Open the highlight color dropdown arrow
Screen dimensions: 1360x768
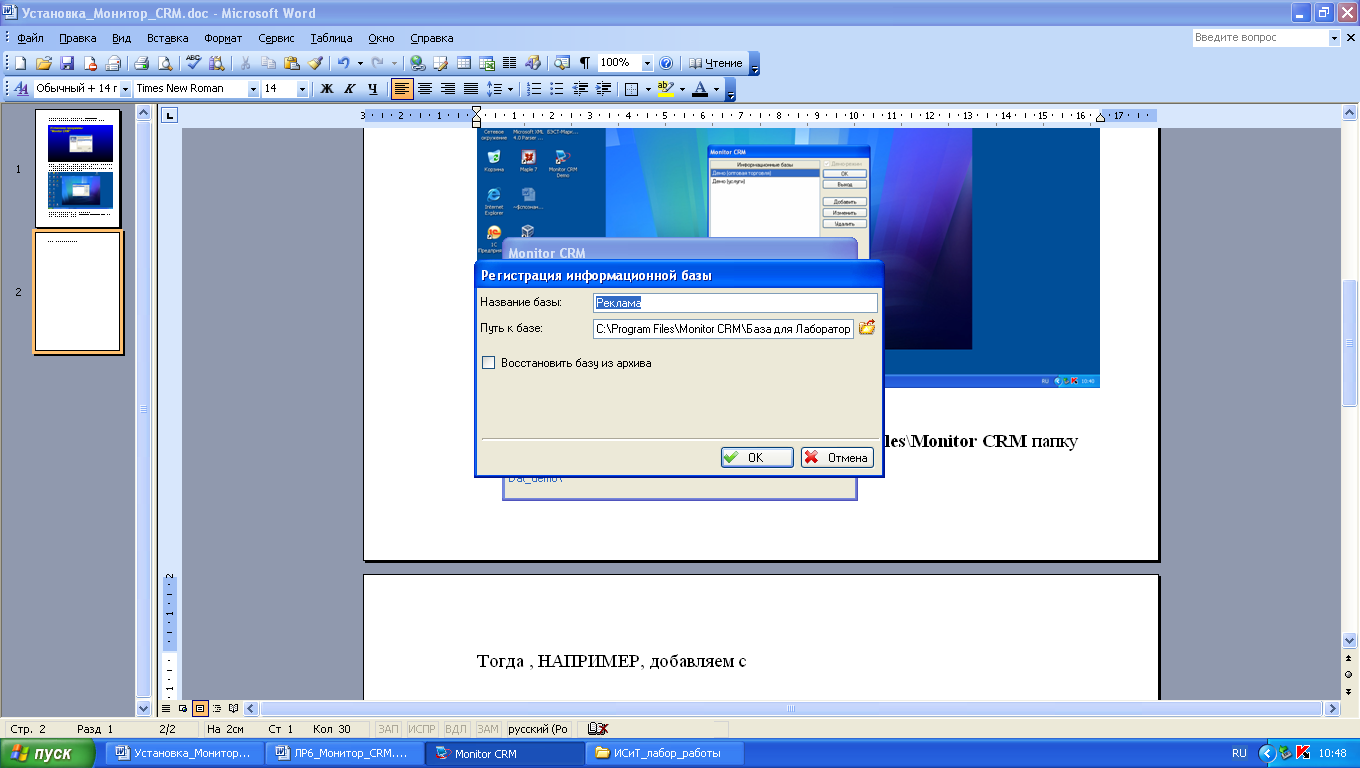click(682, 89)
